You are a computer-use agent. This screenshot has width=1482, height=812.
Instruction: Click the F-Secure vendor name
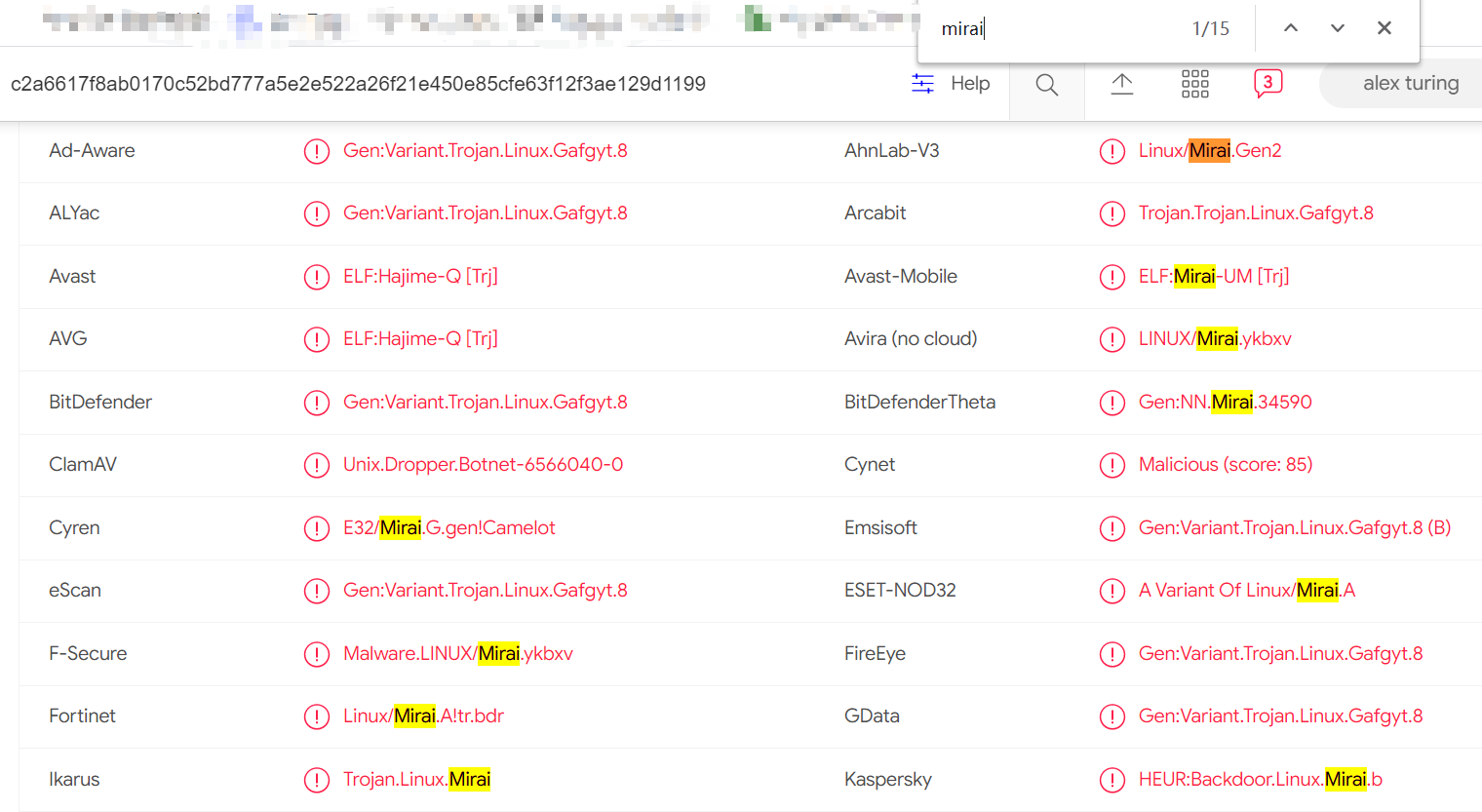click(x=88, y=654)
